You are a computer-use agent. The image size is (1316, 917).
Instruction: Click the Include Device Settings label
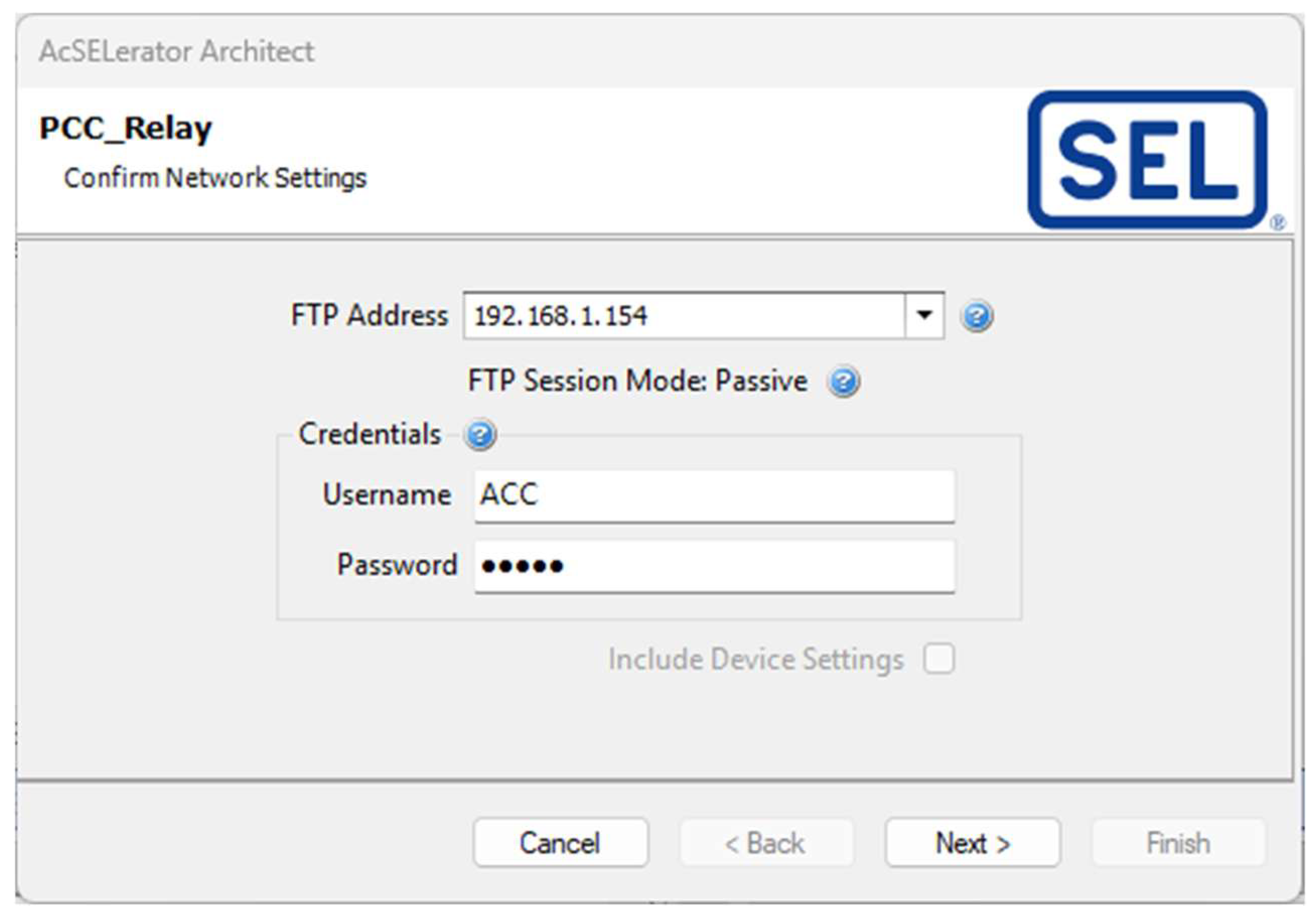pos(756,659)
